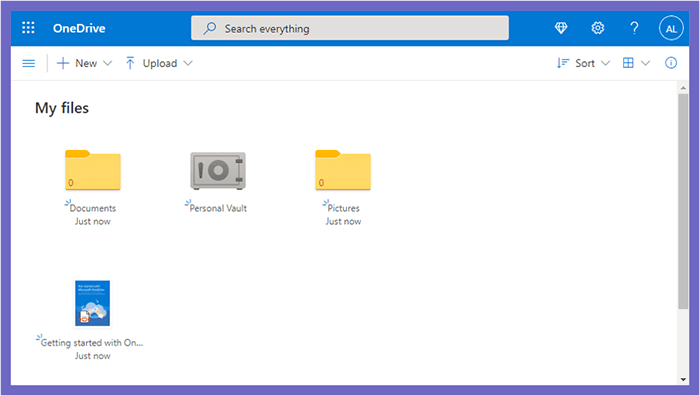Click the search magnifier icon

point(209,29)
